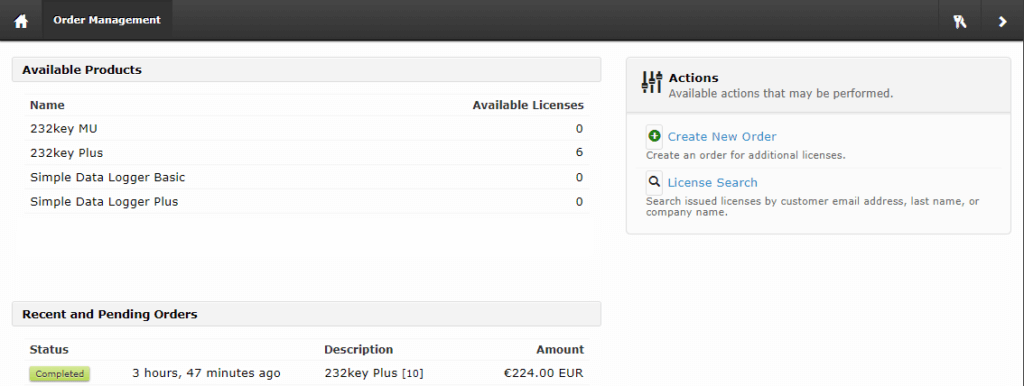The height and width of the screenshot is (386, 1024).
Task: Click the Status column header
Action: (49, 349)
